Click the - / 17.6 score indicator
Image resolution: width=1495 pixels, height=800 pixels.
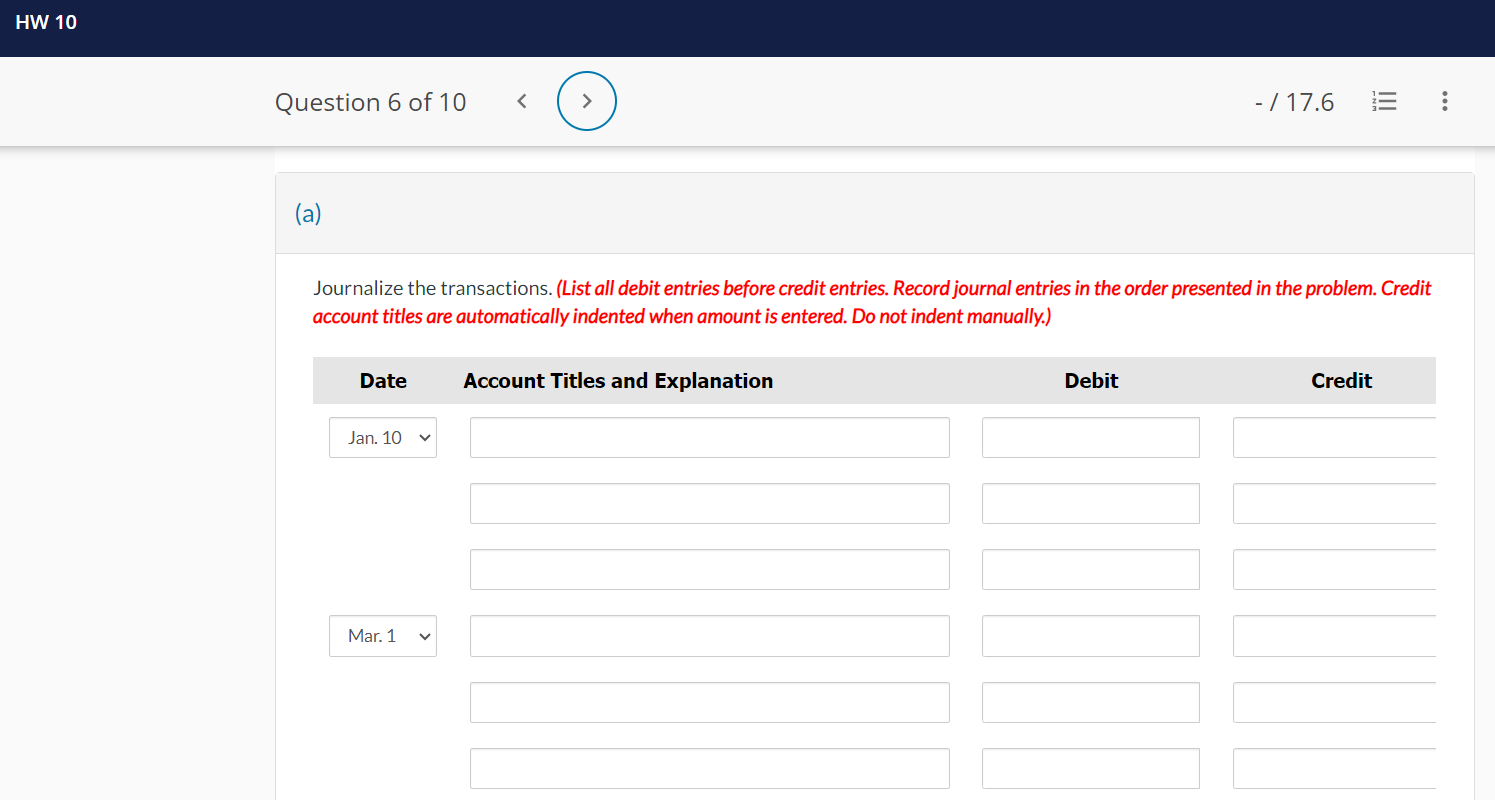point(1294,101)
